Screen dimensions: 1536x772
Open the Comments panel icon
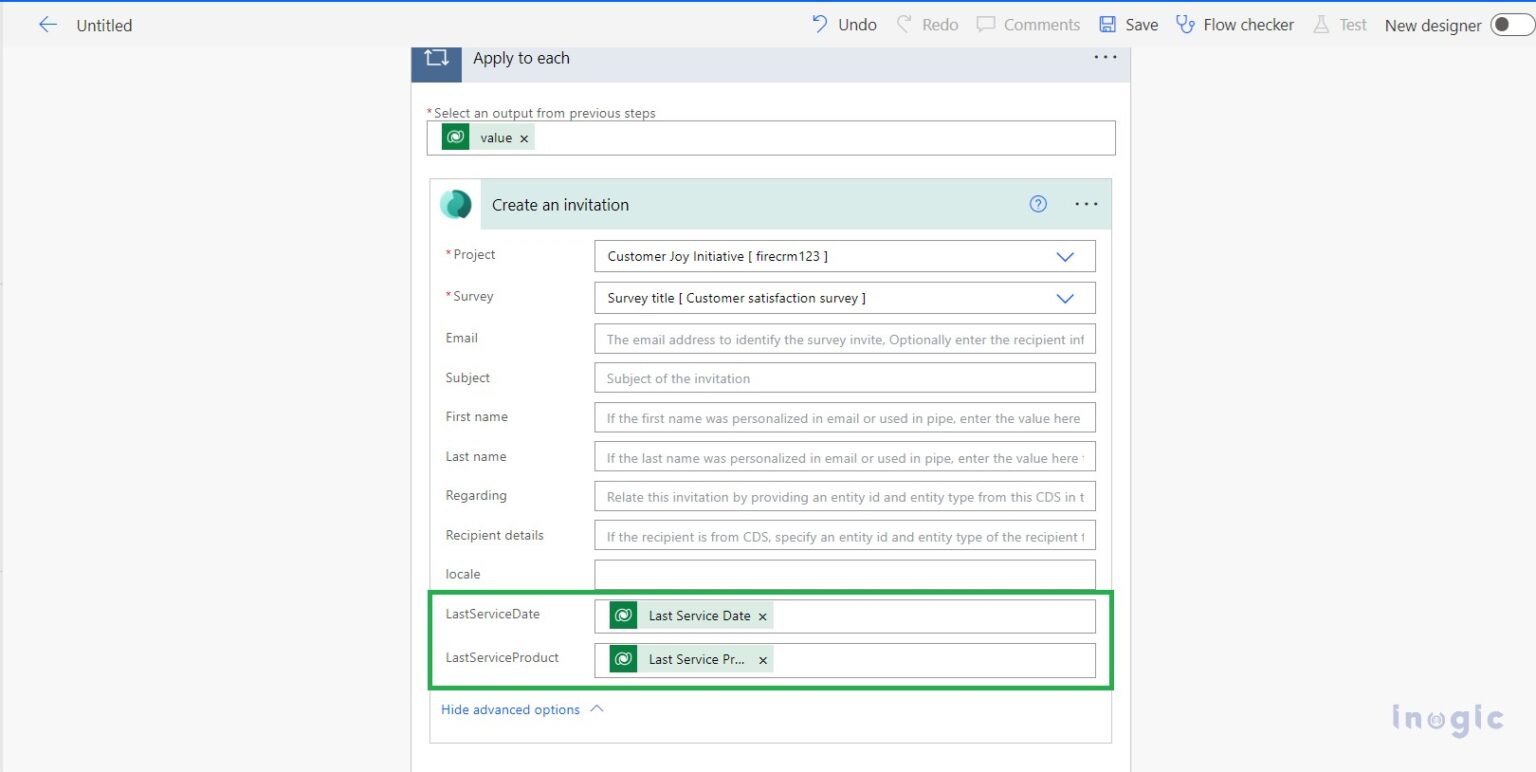pyautogui.click(x=988, y=24)
